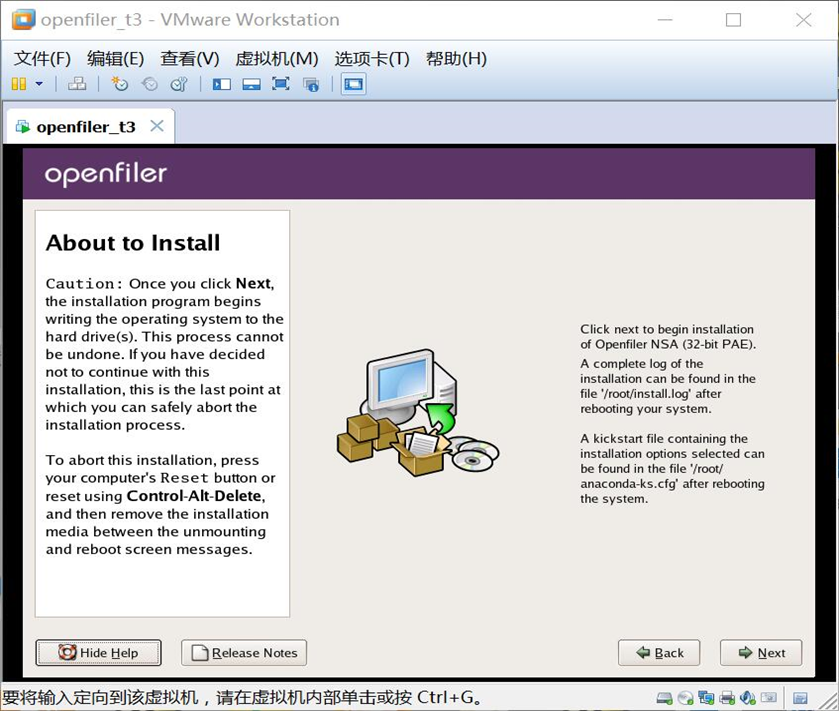The height and width of the screenshot is (711, 839).
Task: Click the VMware Workstation title bar icon
Action: (23, 20)
